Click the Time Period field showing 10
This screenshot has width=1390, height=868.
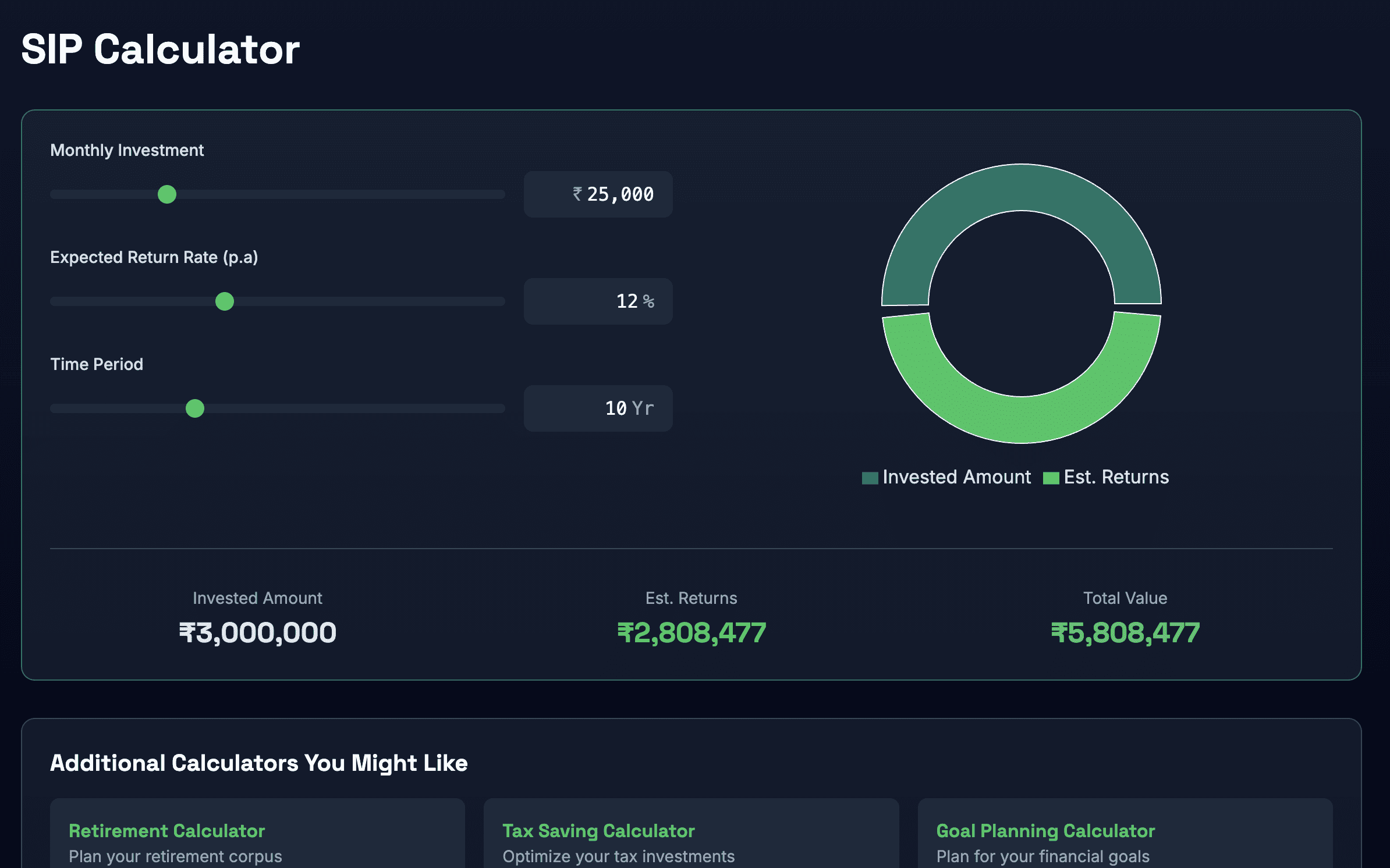click(615, 408)
